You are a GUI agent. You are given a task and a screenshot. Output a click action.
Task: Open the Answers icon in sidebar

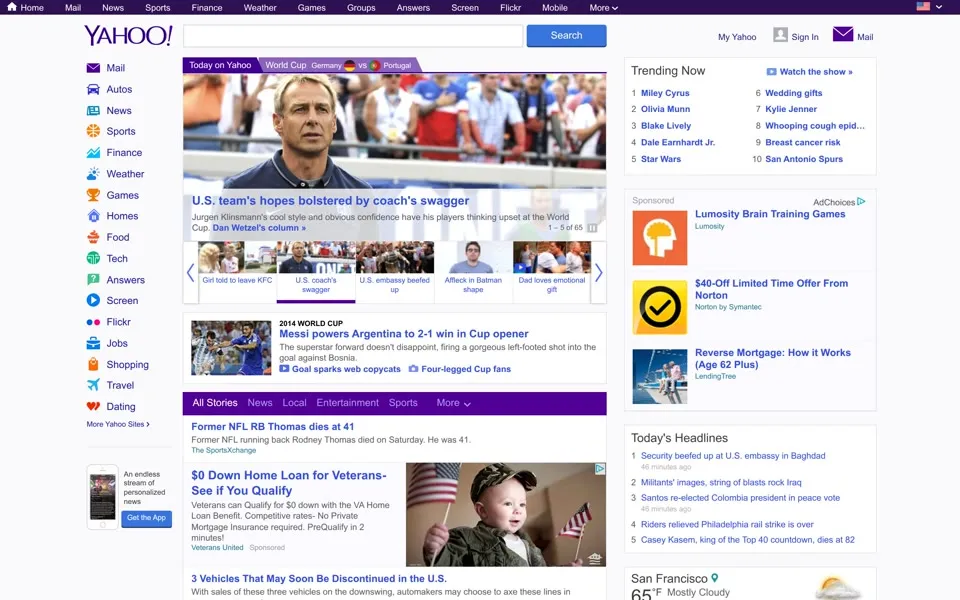[x=93, y=280]
